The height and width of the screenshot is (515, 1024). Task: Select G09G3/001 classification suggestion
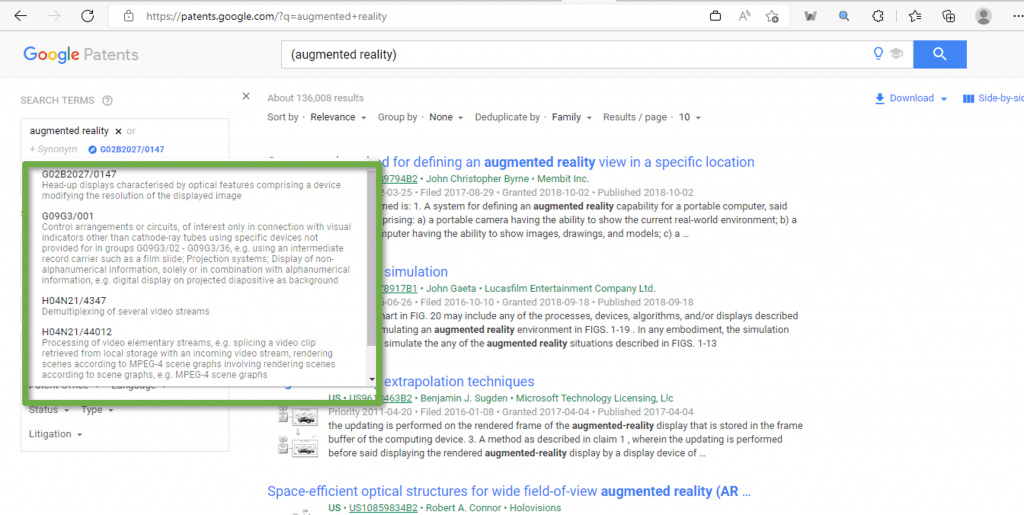tap(68, 216)
